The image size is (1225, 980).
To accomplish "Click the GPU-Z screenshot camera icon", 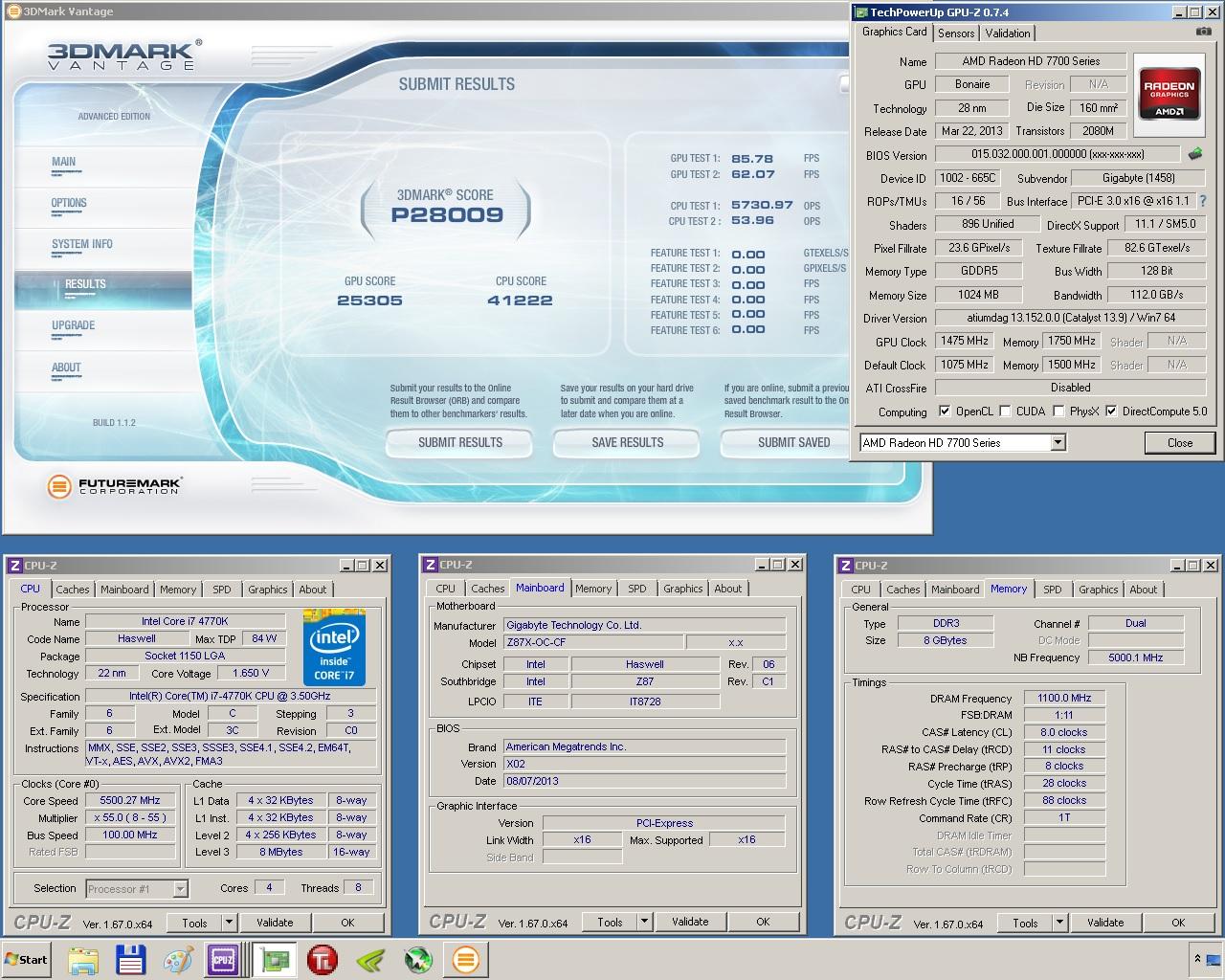I will pos(1204,32).
